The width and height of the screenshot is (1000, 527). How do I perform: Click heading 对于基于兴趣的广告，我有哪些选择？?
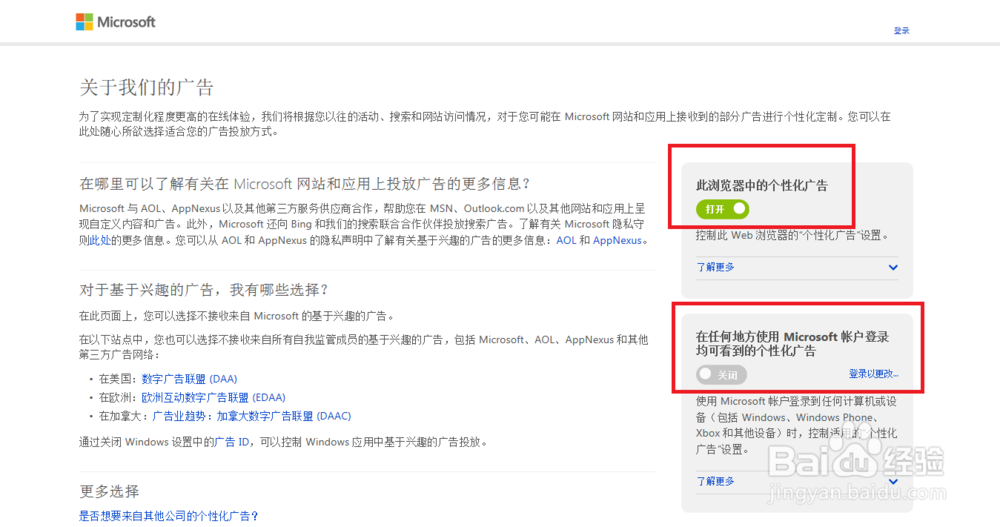pos(204,290)
